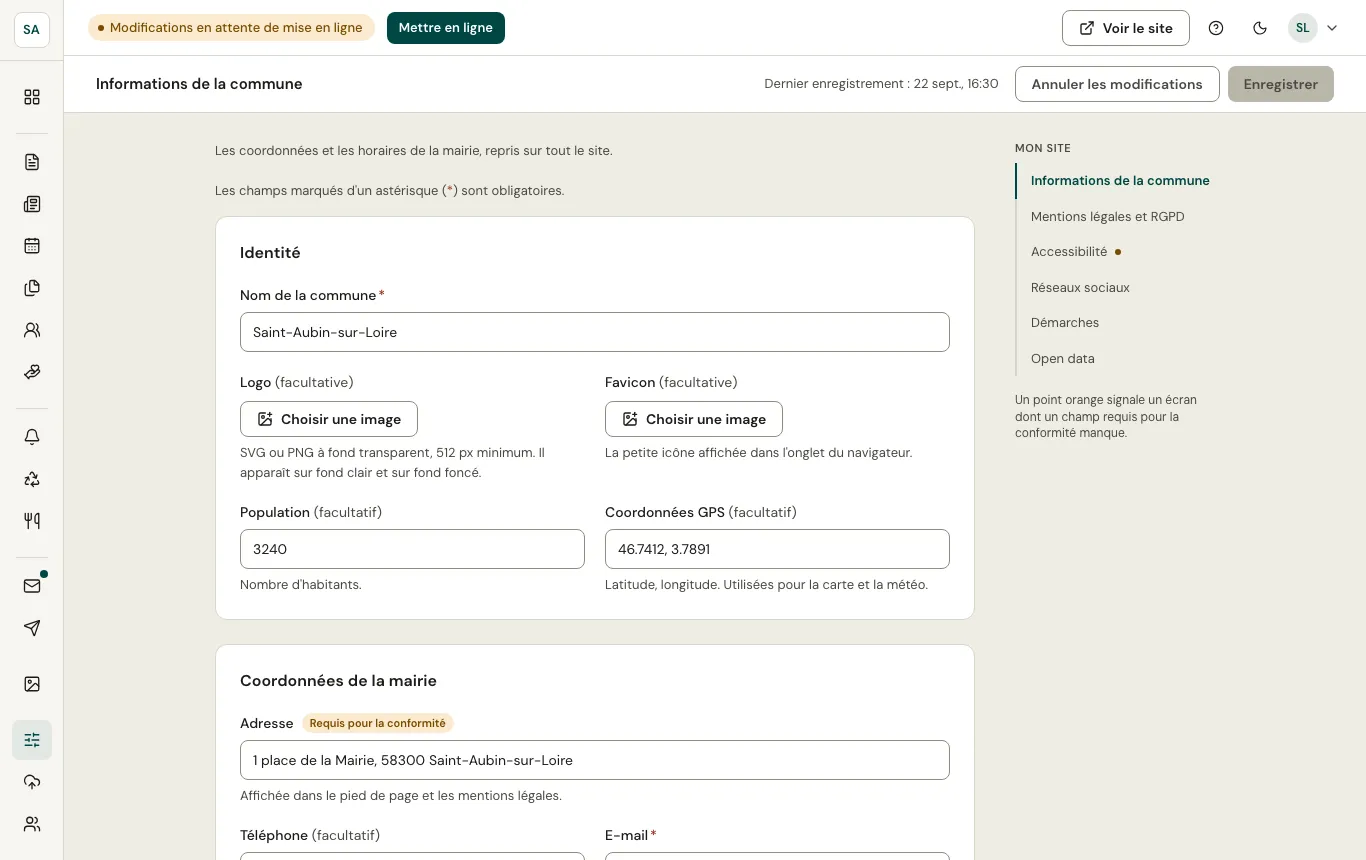Open the recycling icon in sidebar
1366x860 pixels.
click(32, 479)
